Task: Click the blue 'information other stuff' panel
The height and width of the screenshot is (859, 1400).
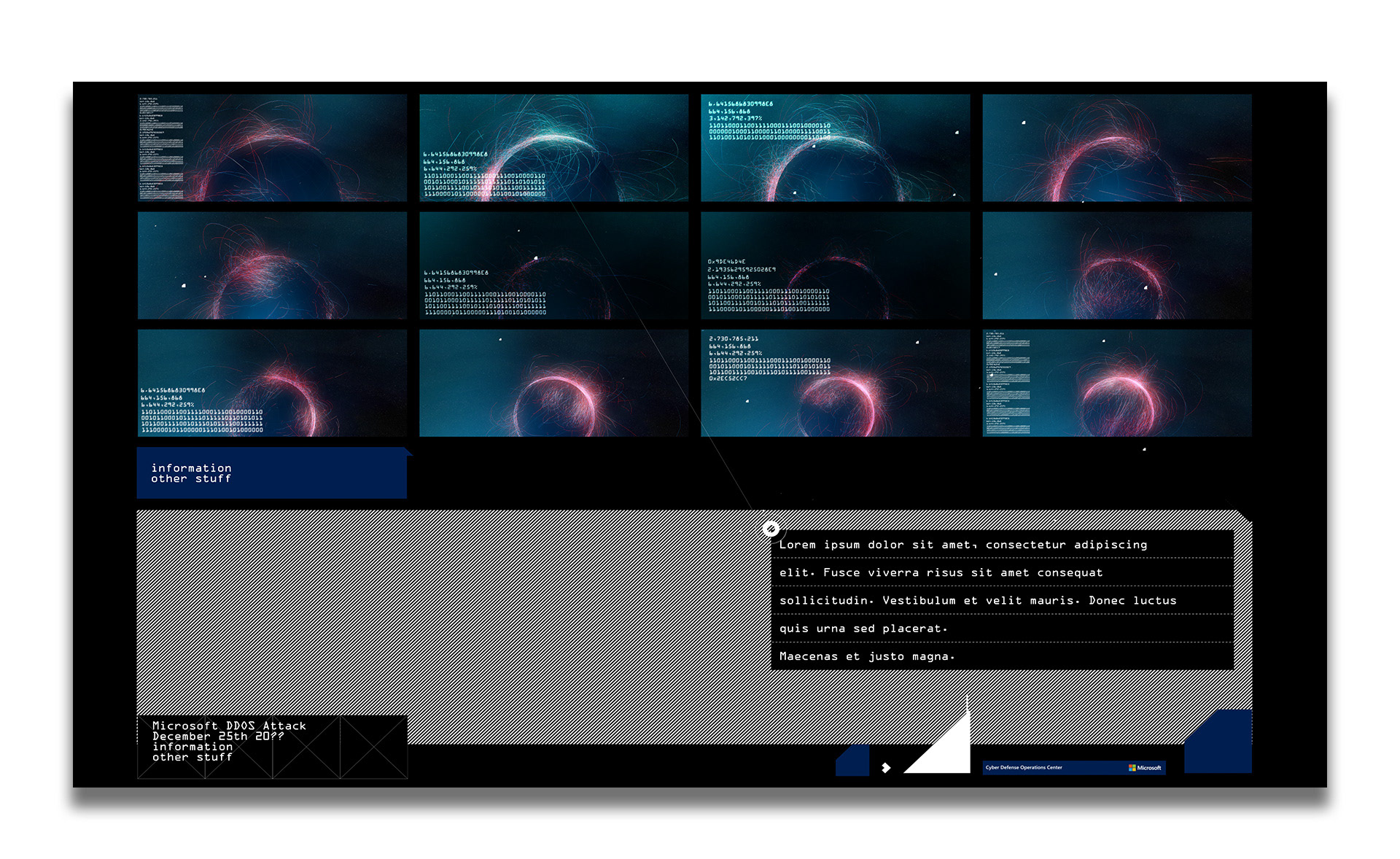Action: 272,473
